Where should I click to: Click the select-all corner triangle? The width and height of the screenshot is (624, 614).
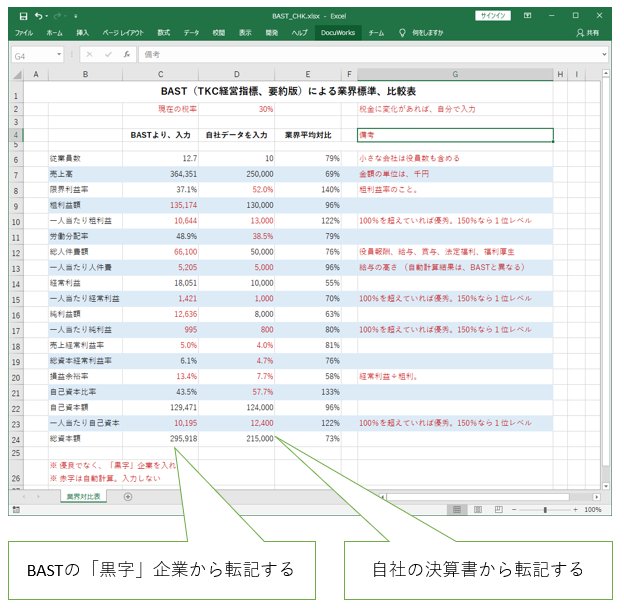tap(17, 74)
